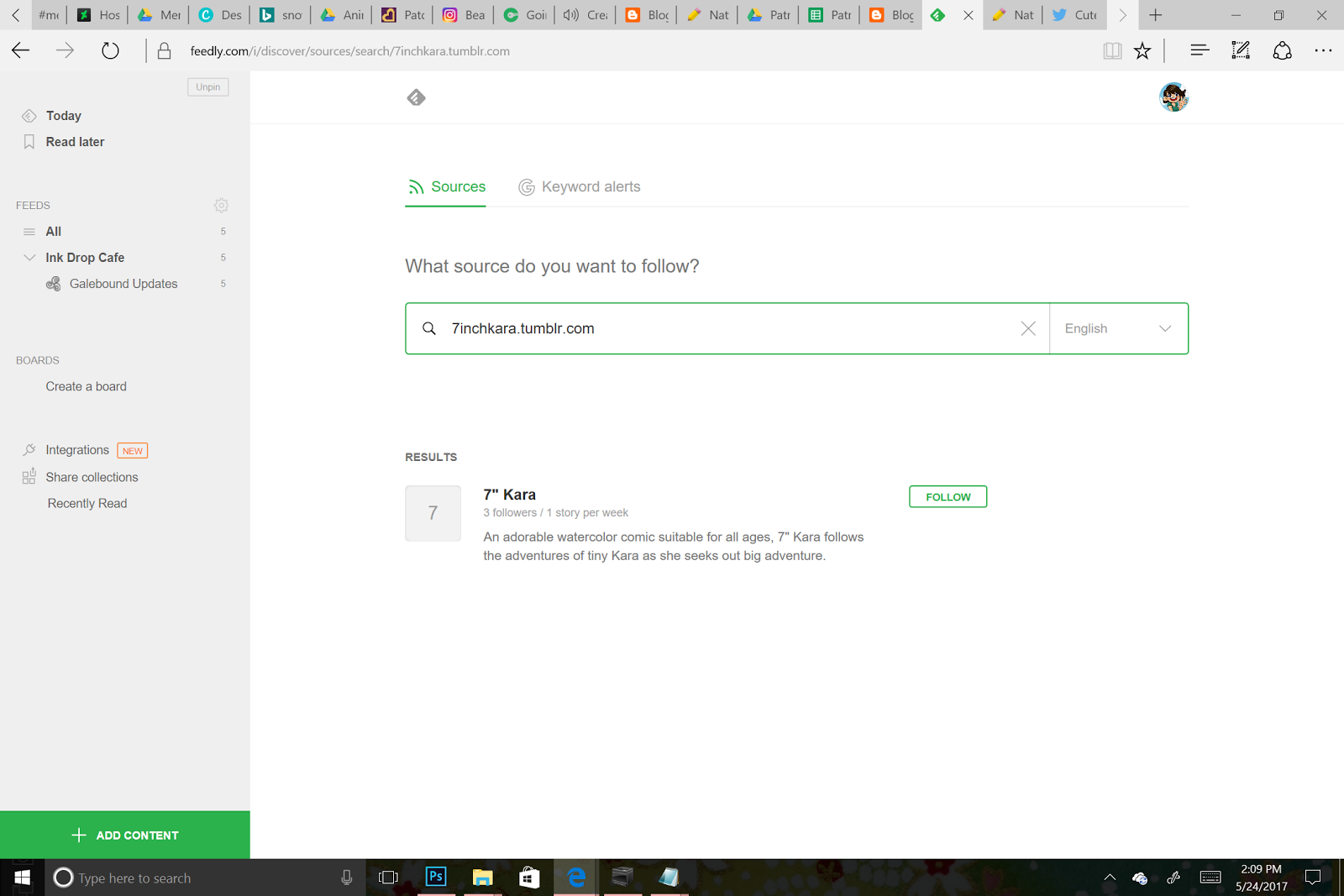The image size is (1344, 896).
Task: Open File Explorer from the taskbar
Action: [x=482, y=878]
